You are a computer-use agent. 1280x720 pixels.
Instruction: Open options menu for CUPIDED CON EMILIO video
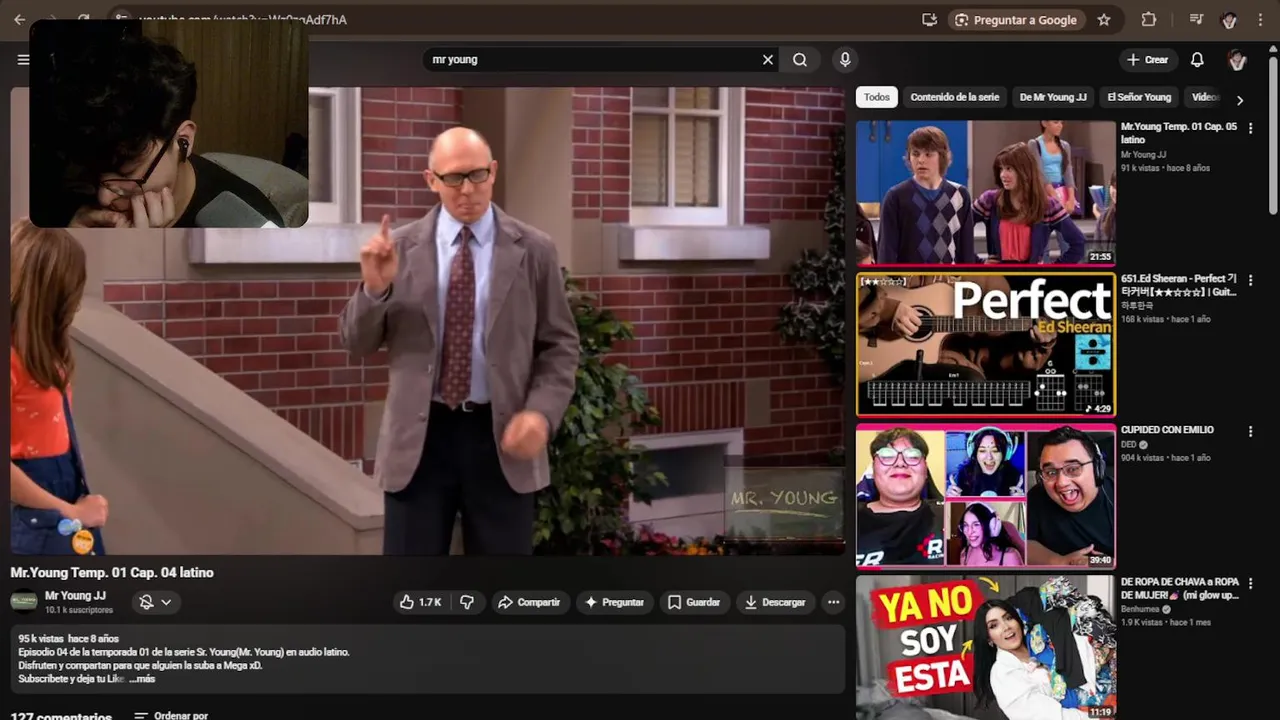click(1250, 431)
